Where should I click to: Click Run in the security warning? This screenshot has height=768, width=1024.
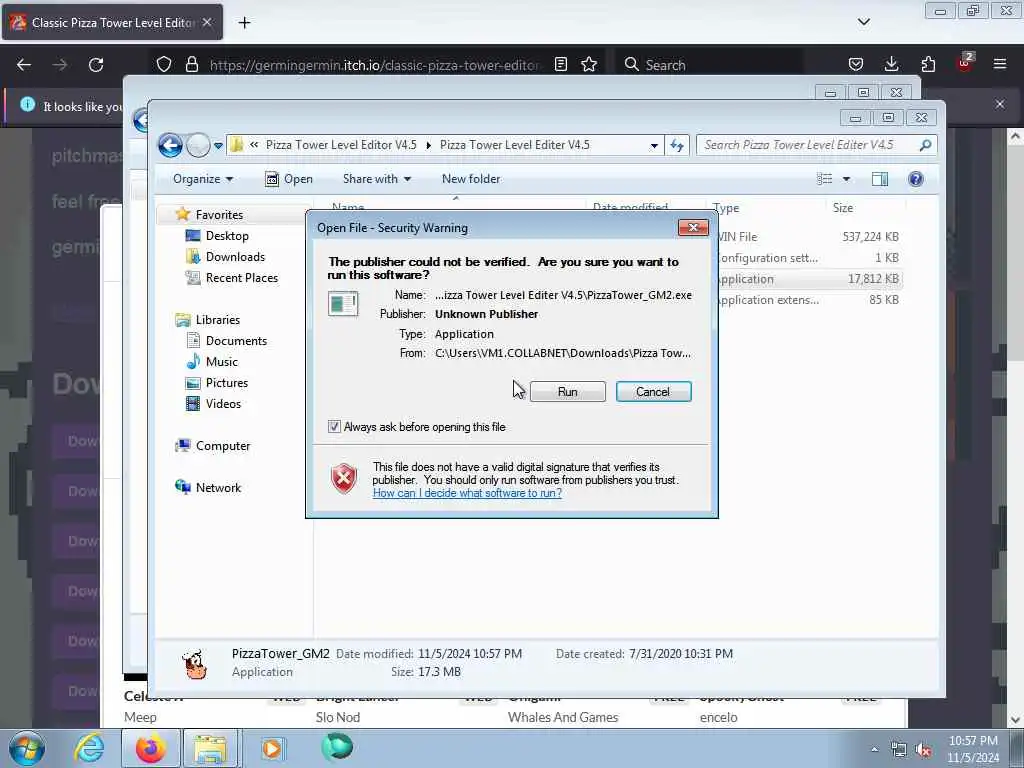pos(568,392)
